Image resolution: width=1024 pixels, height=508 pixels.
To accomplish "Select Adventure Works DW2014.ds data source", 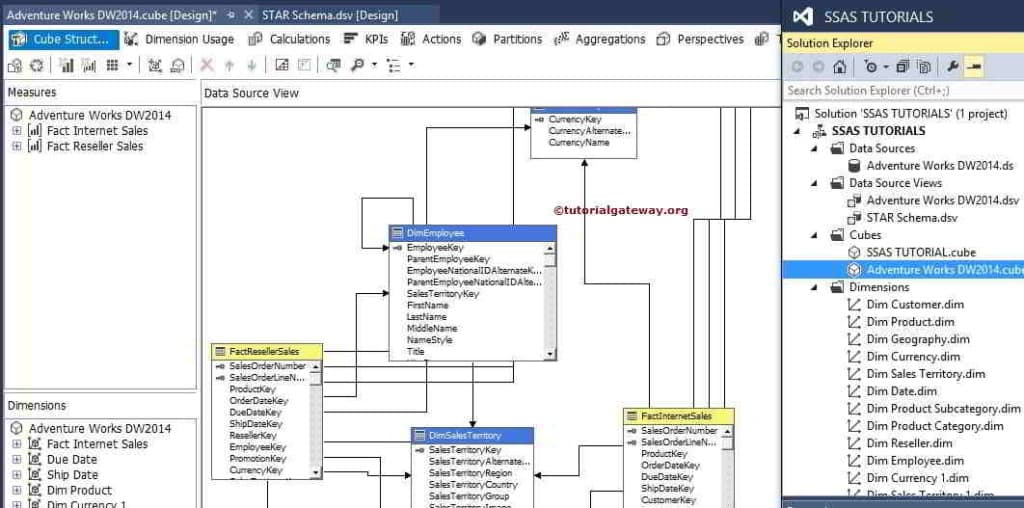I will [x=940, y=166].
